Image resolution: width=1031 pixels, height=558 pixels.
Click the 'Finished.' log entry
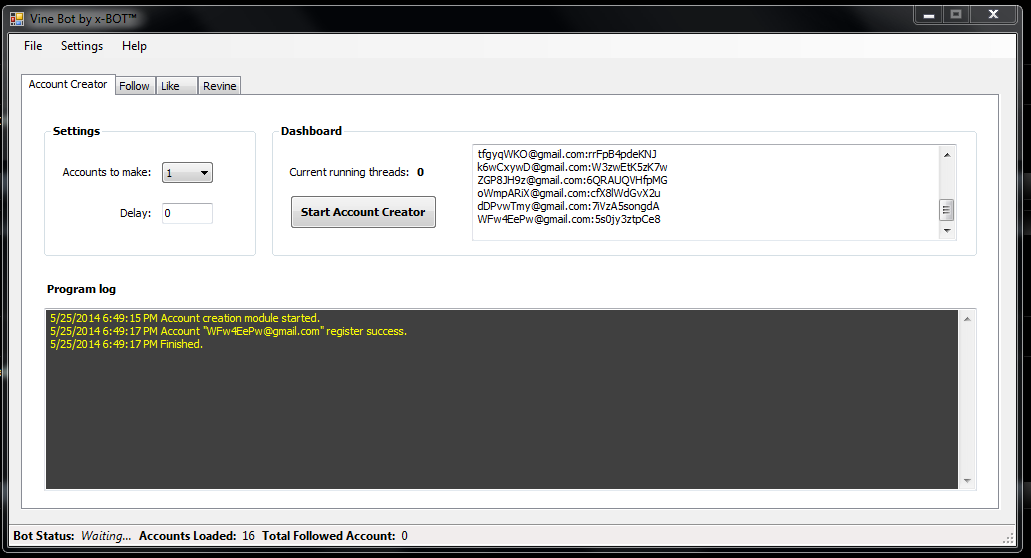(x=126, y=344)
